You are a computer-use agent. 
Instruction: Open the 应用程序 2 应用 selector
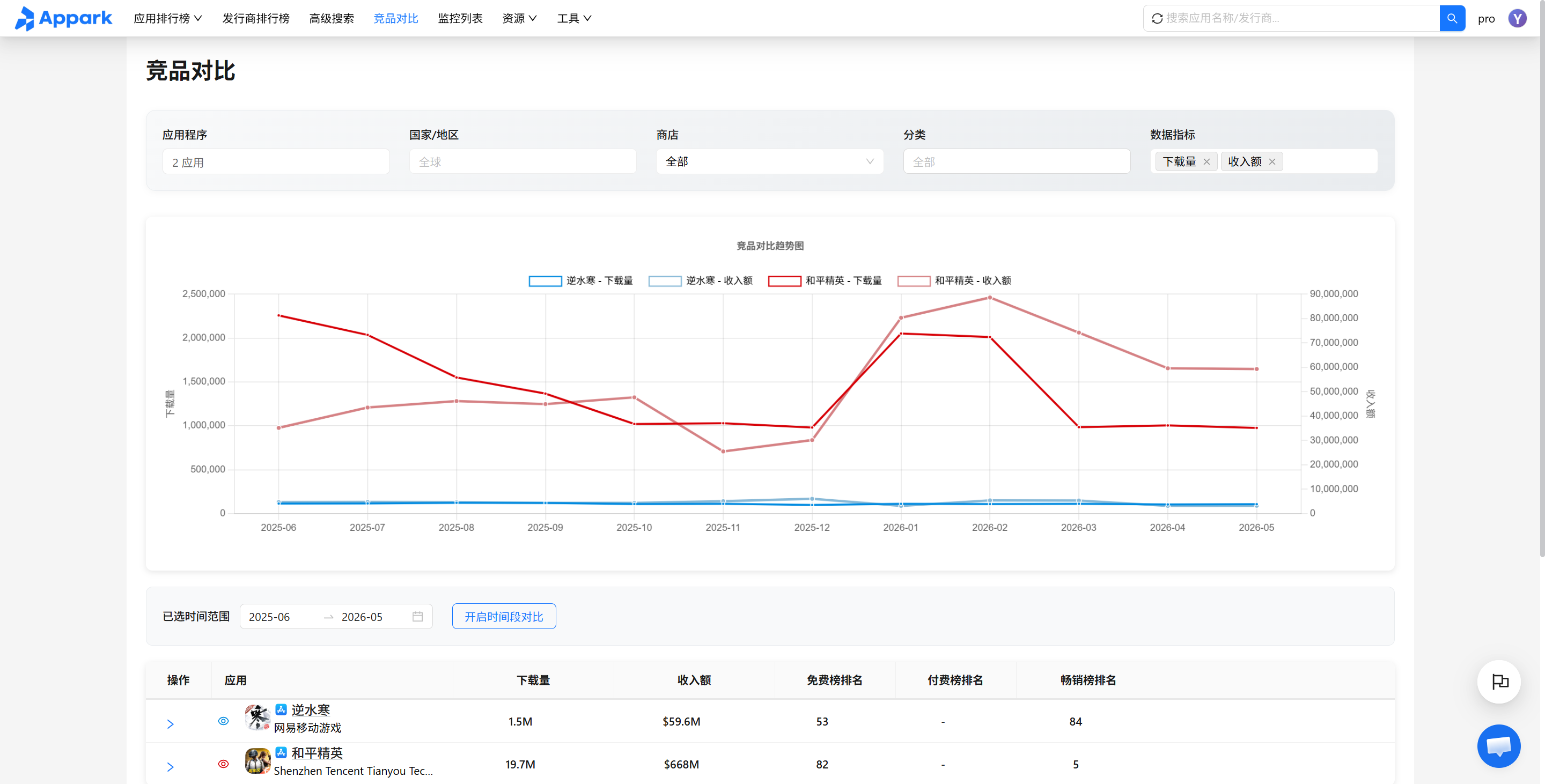click(276, 162)
